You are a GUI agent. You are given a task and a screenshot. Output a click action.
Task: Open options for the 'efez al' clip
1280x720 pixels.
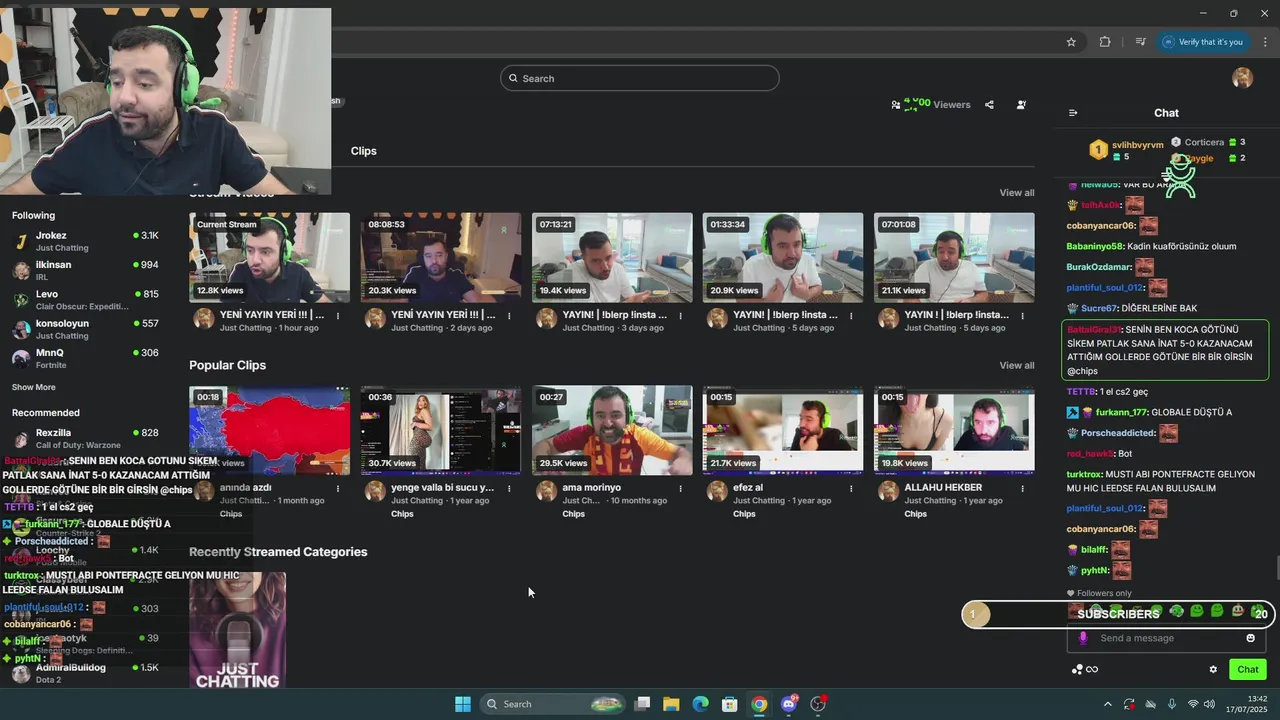(x=851, y=489)
